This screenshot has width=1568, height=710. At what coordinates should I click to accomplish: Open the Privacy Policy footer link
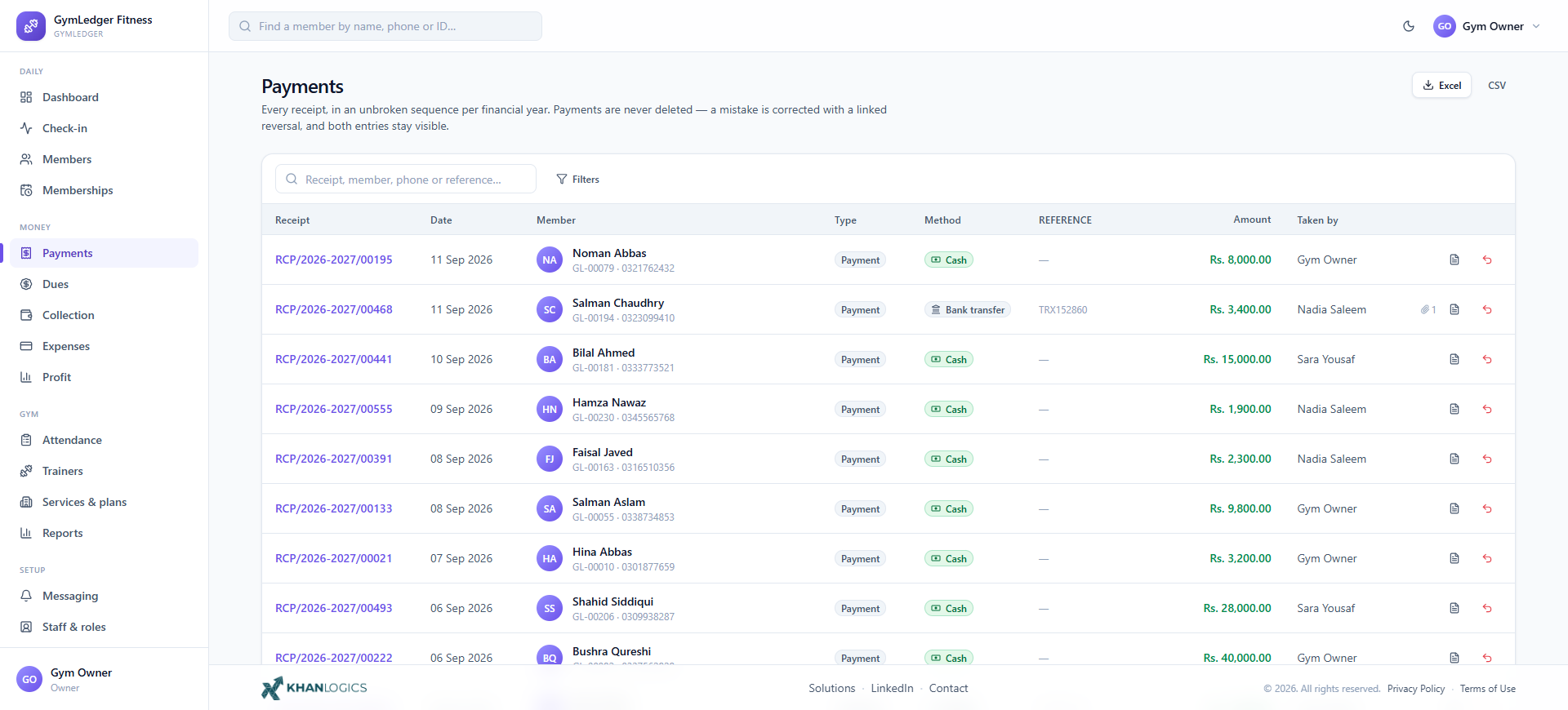[1415, 689]
